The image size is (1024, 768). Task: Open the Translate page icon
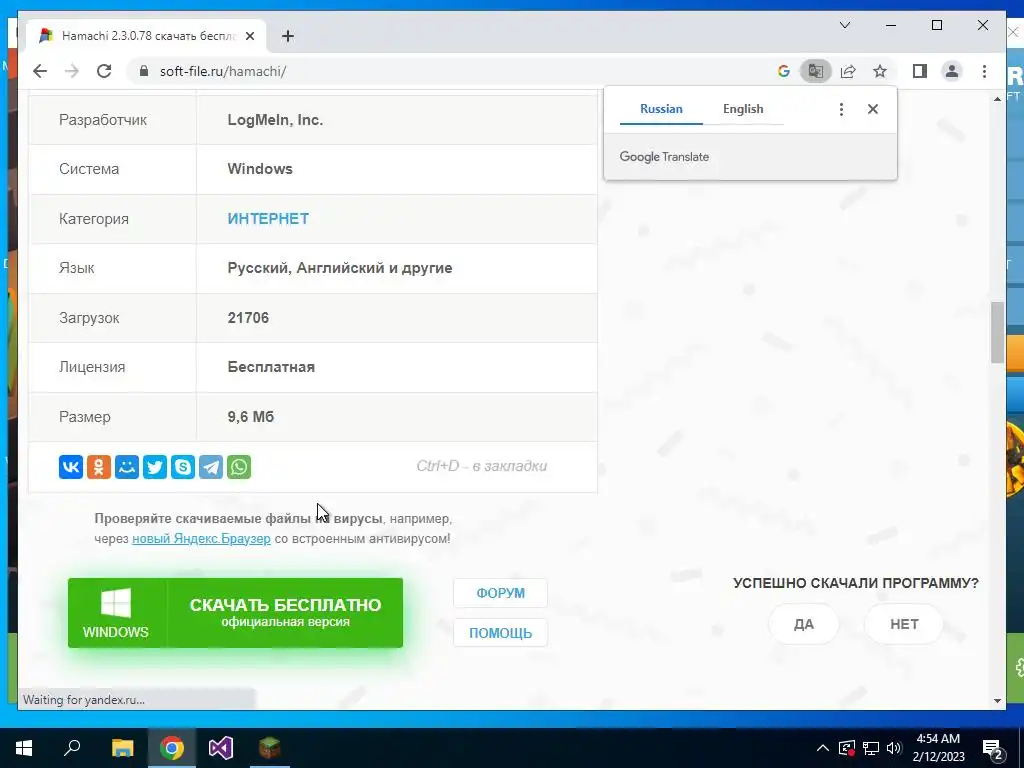[x=816, y=71]
